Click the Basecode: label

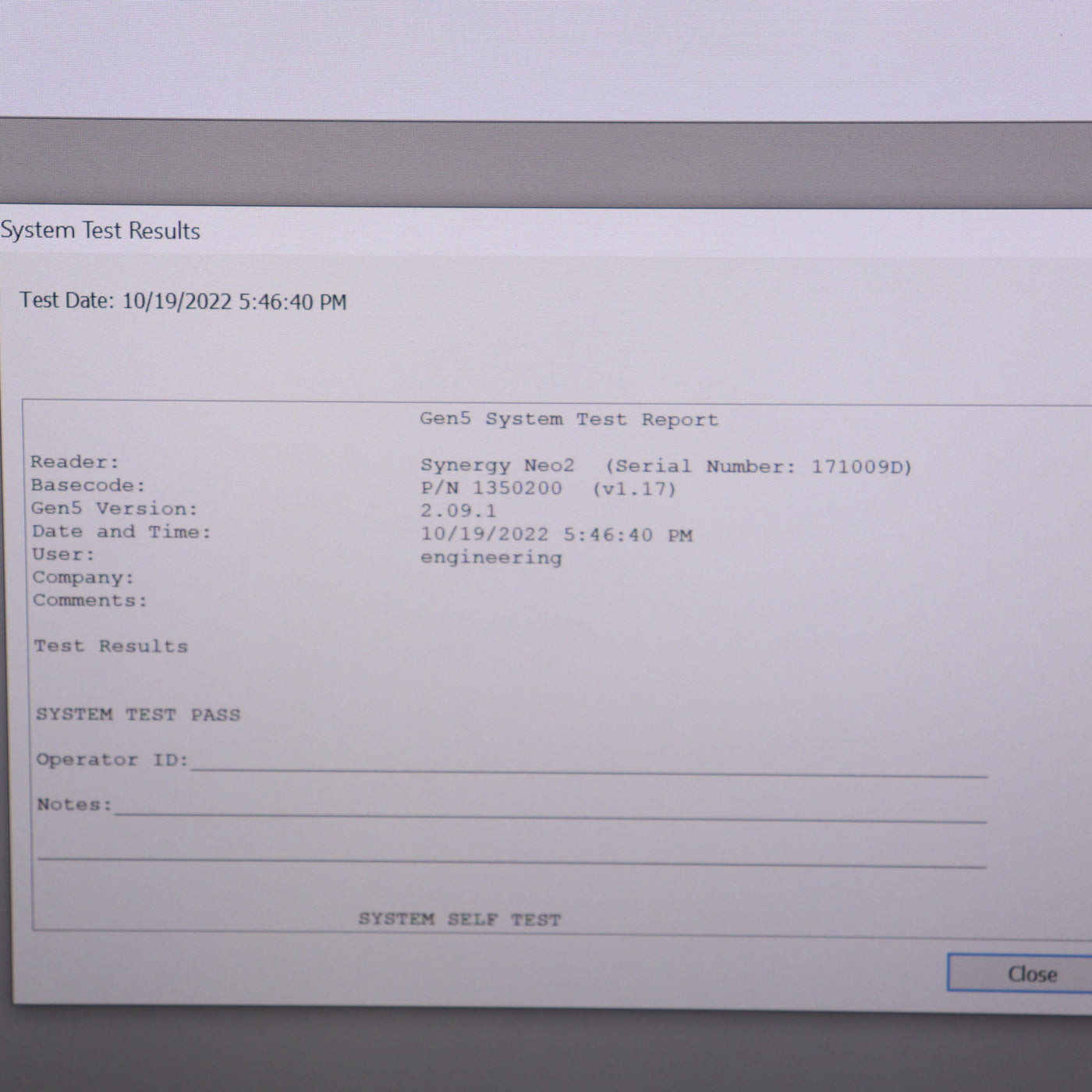pyautogui.click(x=88, y=485)
